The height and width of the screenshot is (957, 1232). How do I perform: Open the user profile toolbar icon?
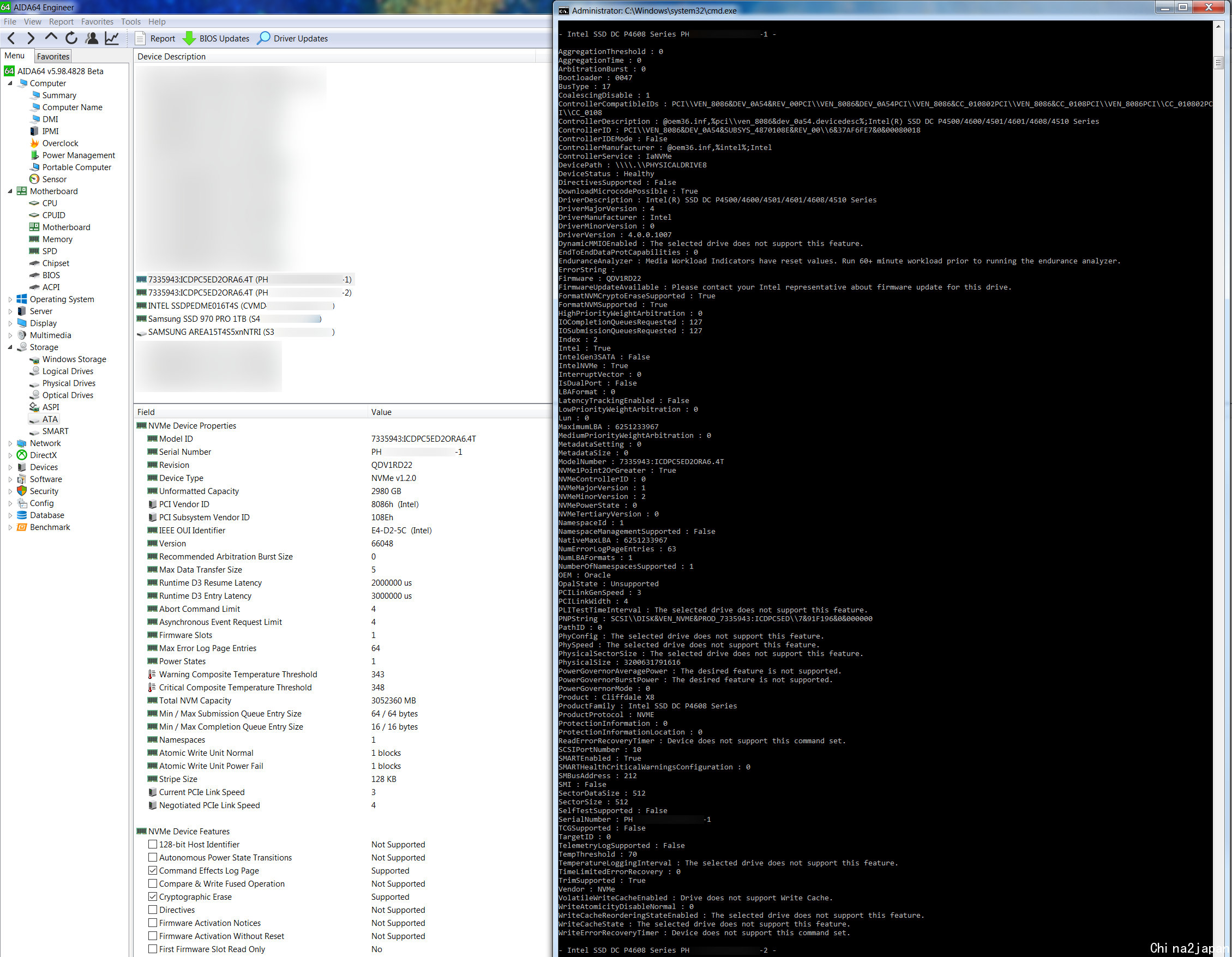click(92, 38)
